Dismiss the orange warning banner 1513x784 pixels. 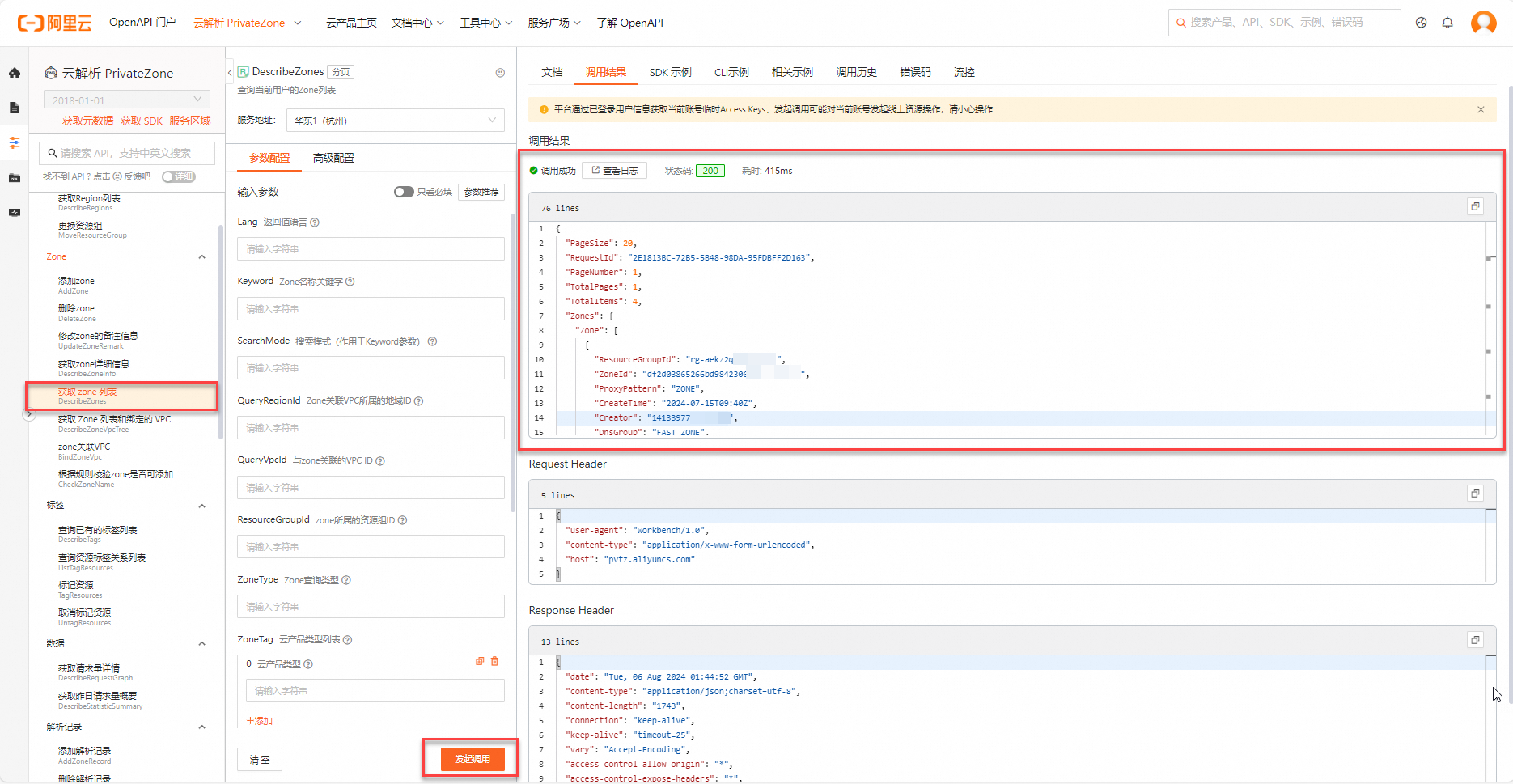tap(1481, 109)
